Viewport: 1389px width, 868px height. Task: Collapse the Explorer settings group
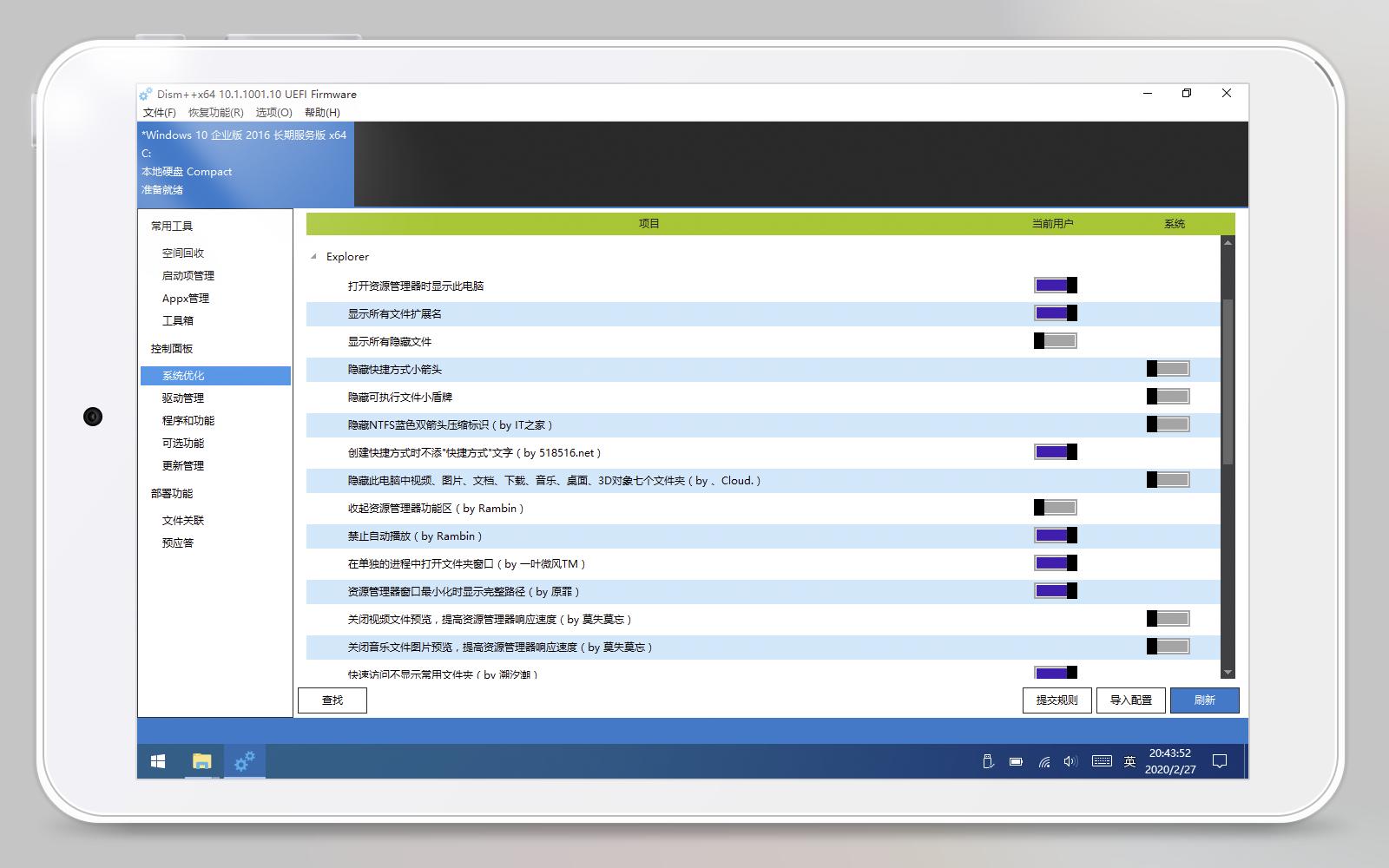(x=313, y=257)
